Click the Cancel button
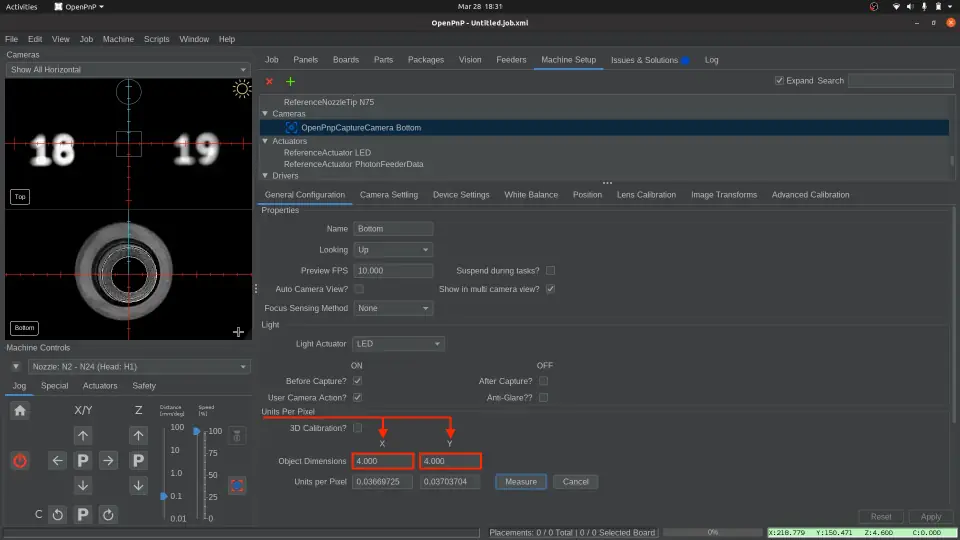This screenshot has height=540, width=960. (x=575, y=482)
